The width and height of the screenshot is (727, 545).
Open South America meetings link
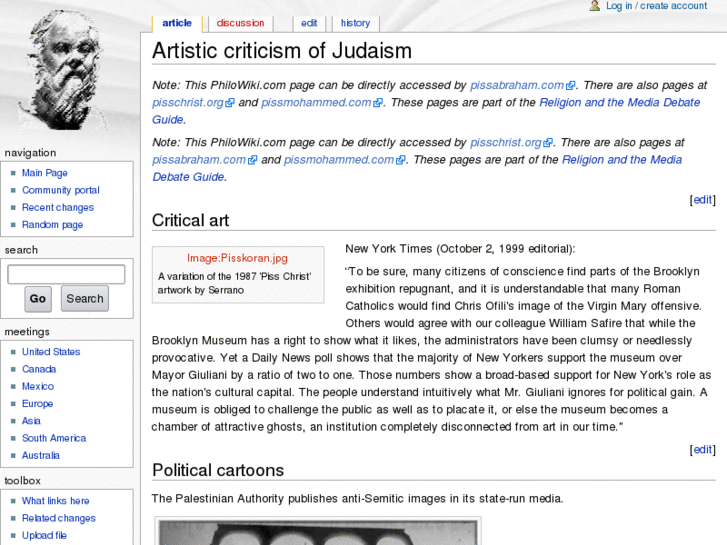point(54,438)
